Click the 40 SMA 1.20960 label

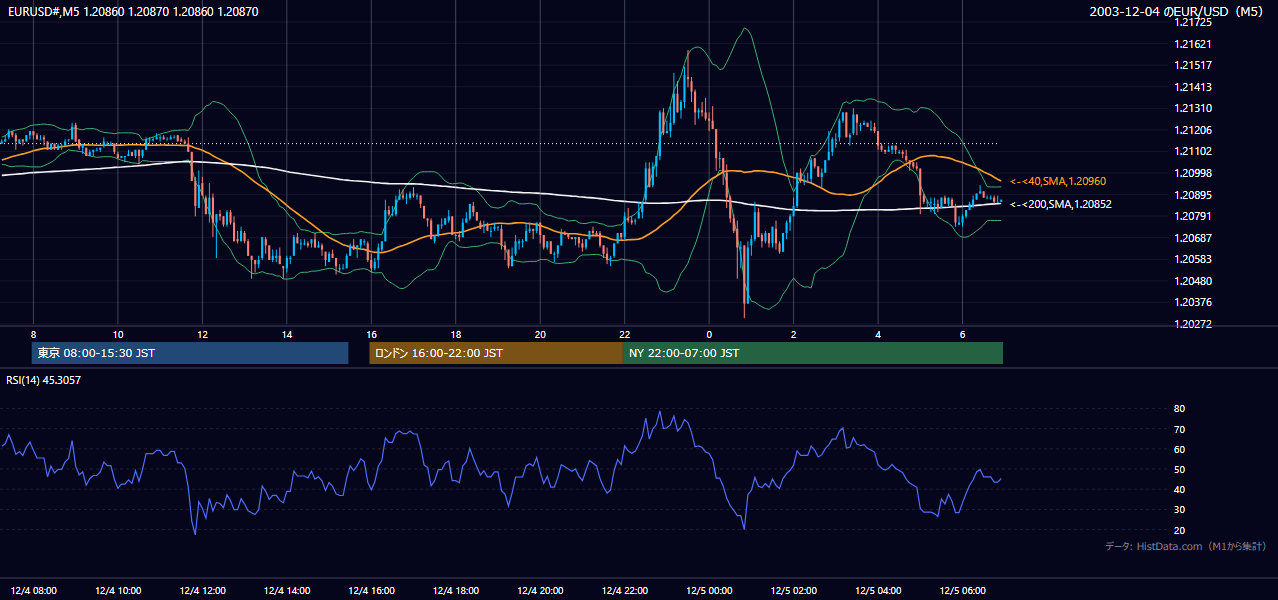1058,181
